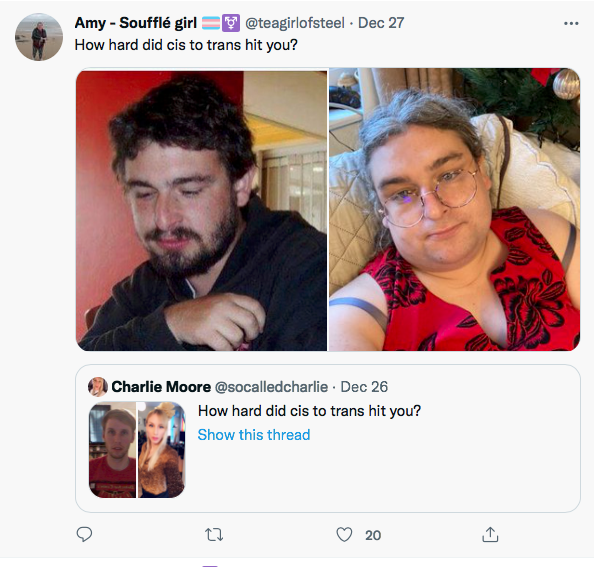This screenshot has width=594, height=567.
Task: Open Amy's round profile avatar
Action: [x=39, y=37]
